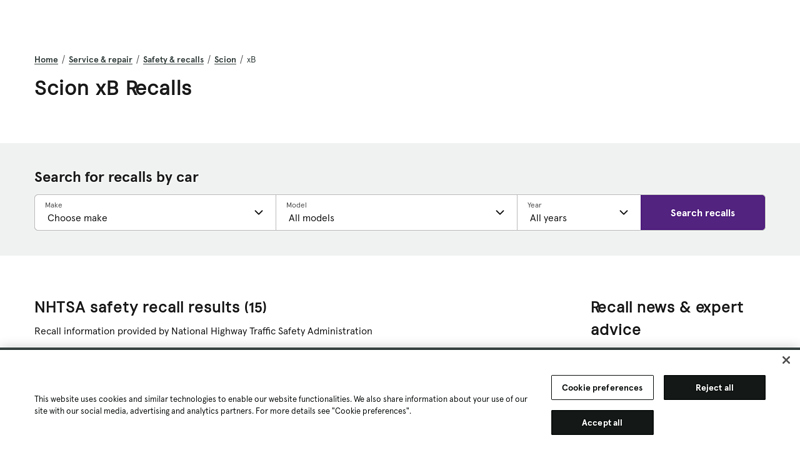Click the chevron arrow in the Make field
Image resolution: width=800 pixels, height=450 pixels.
click(x=258, y=212)
